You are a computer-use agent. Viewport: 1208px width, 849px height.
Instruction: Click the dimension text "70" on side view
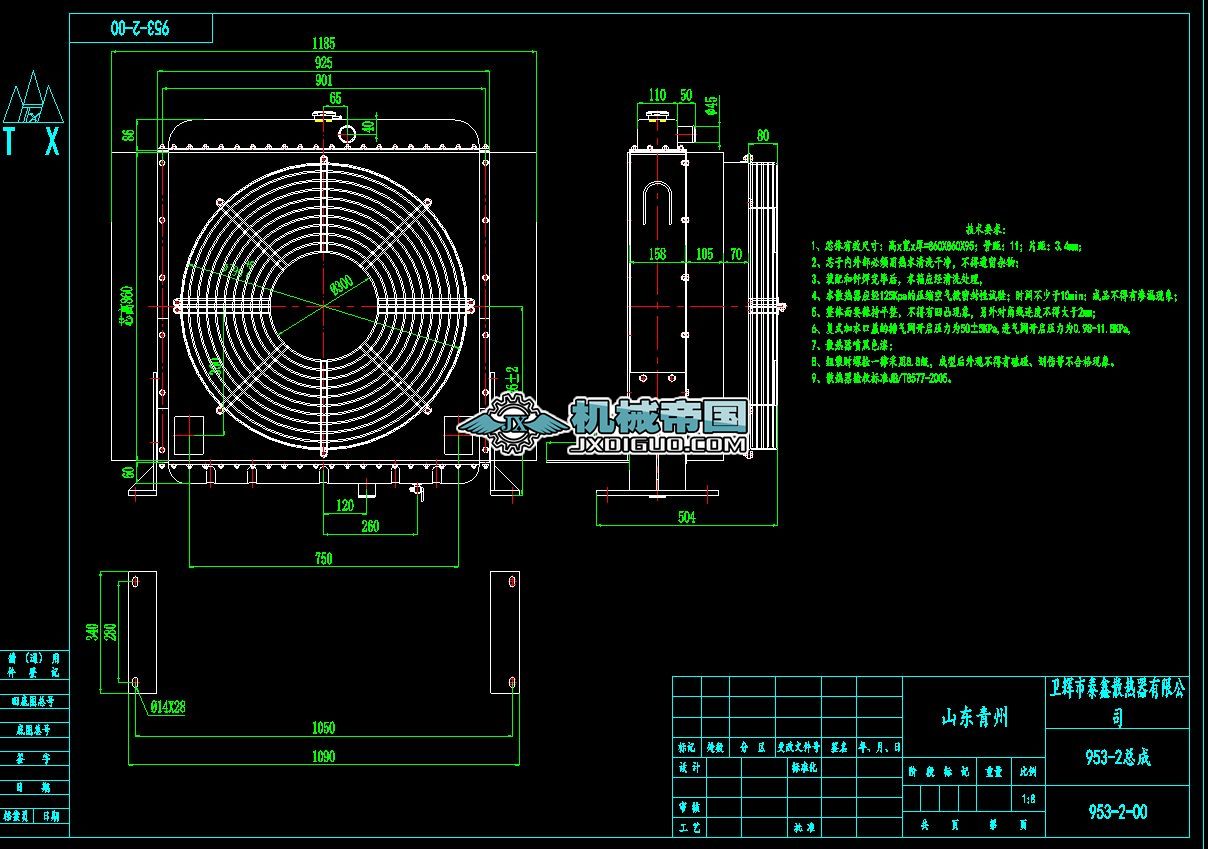[736, 254]
